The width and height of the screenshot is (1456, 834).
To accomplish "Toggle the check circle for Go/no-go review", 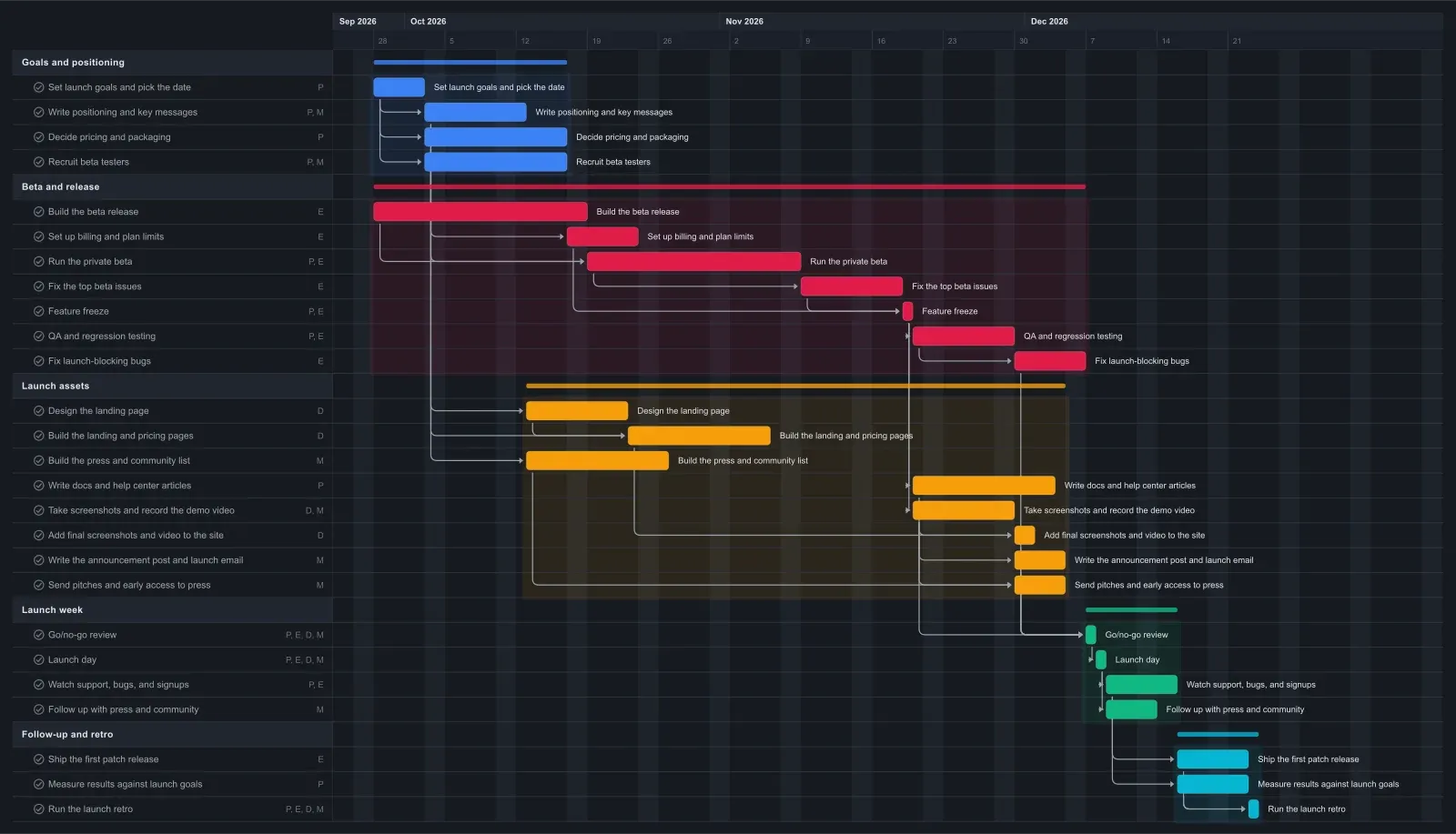I will coord(39,635).
